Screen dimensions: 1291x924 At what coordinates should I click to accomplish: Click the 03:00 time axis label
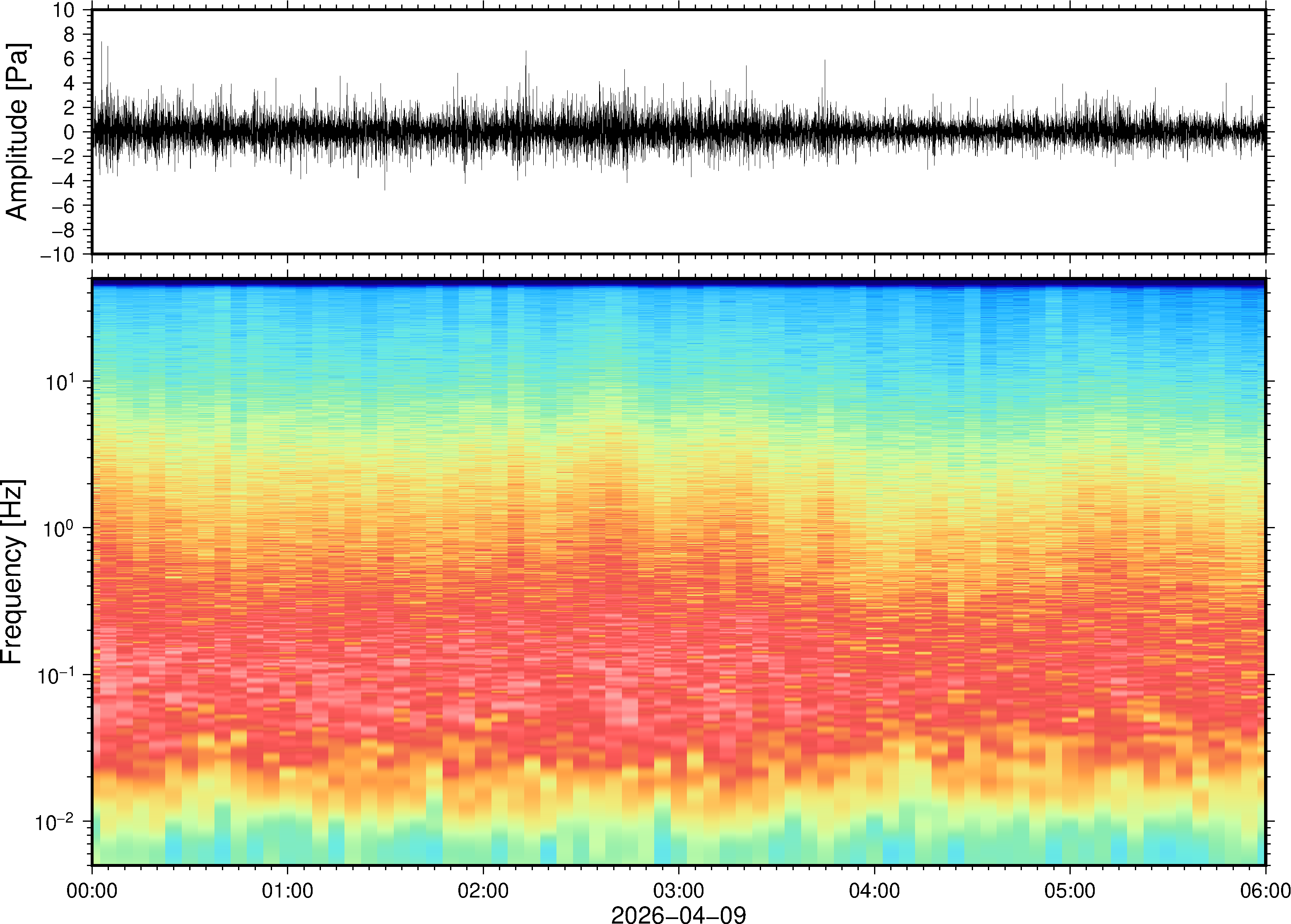click(679, 890)
